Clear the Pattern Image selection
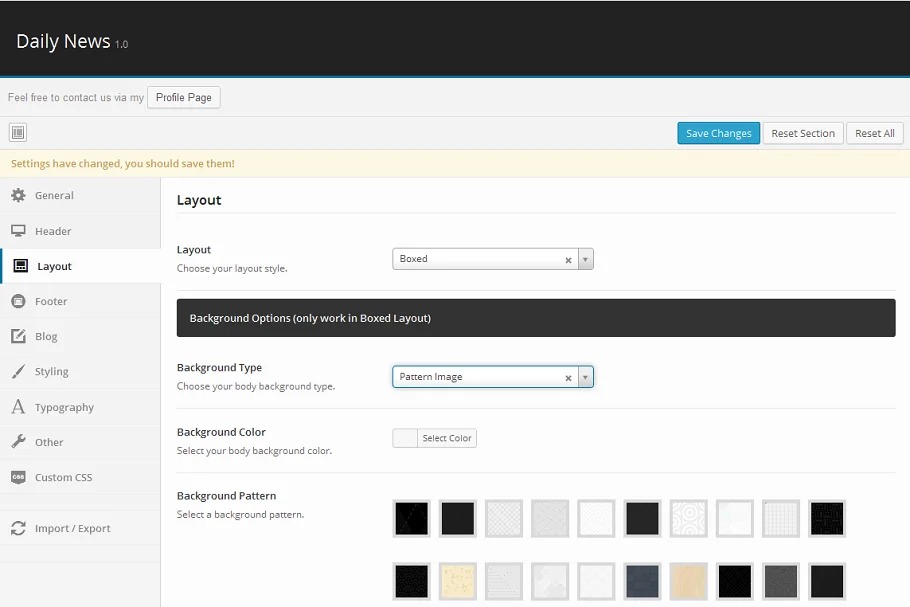910x607 pixels. tap(568, 378)
